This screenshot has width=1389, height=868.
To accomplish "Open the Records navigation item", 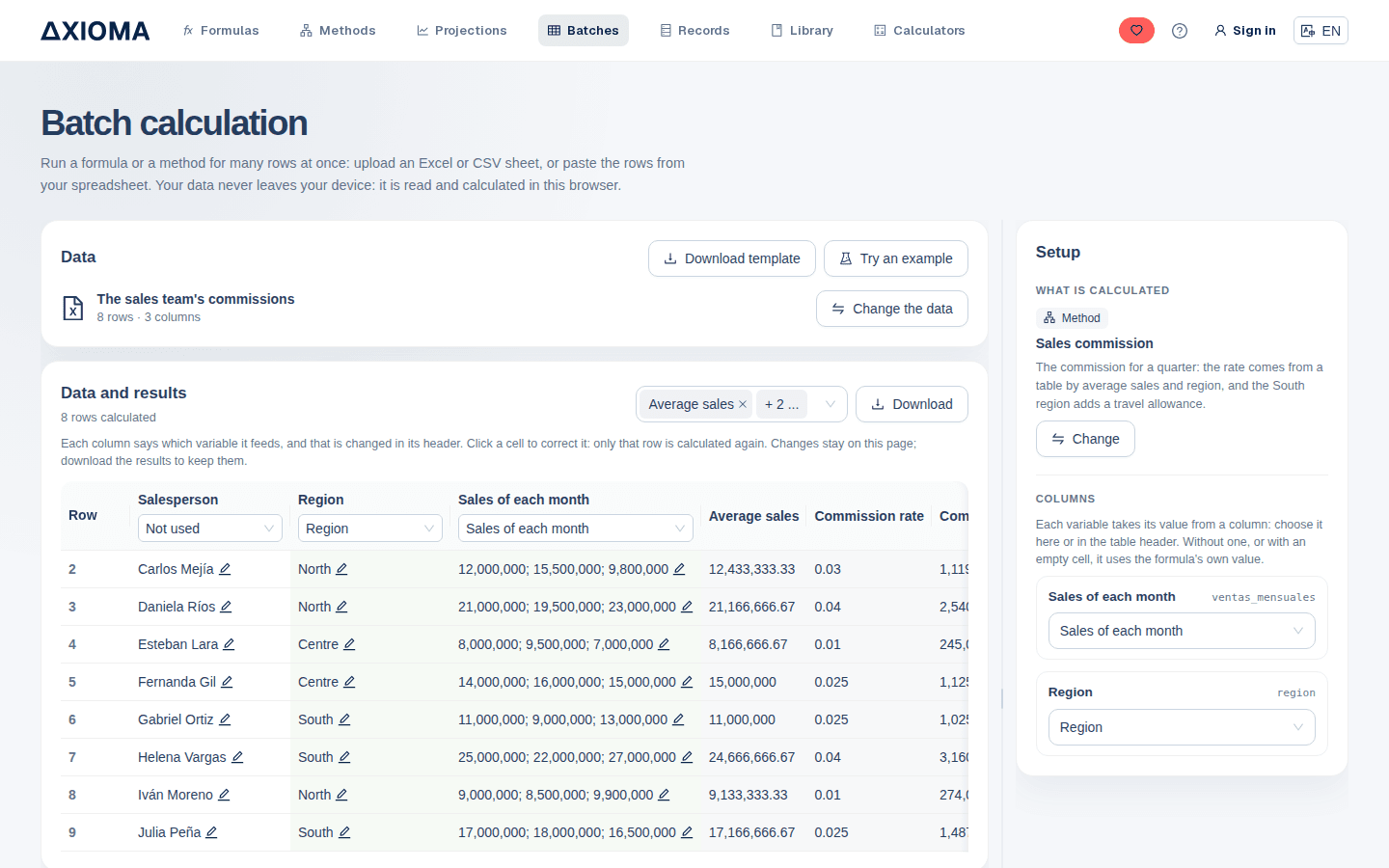I will tap(694, 31).
